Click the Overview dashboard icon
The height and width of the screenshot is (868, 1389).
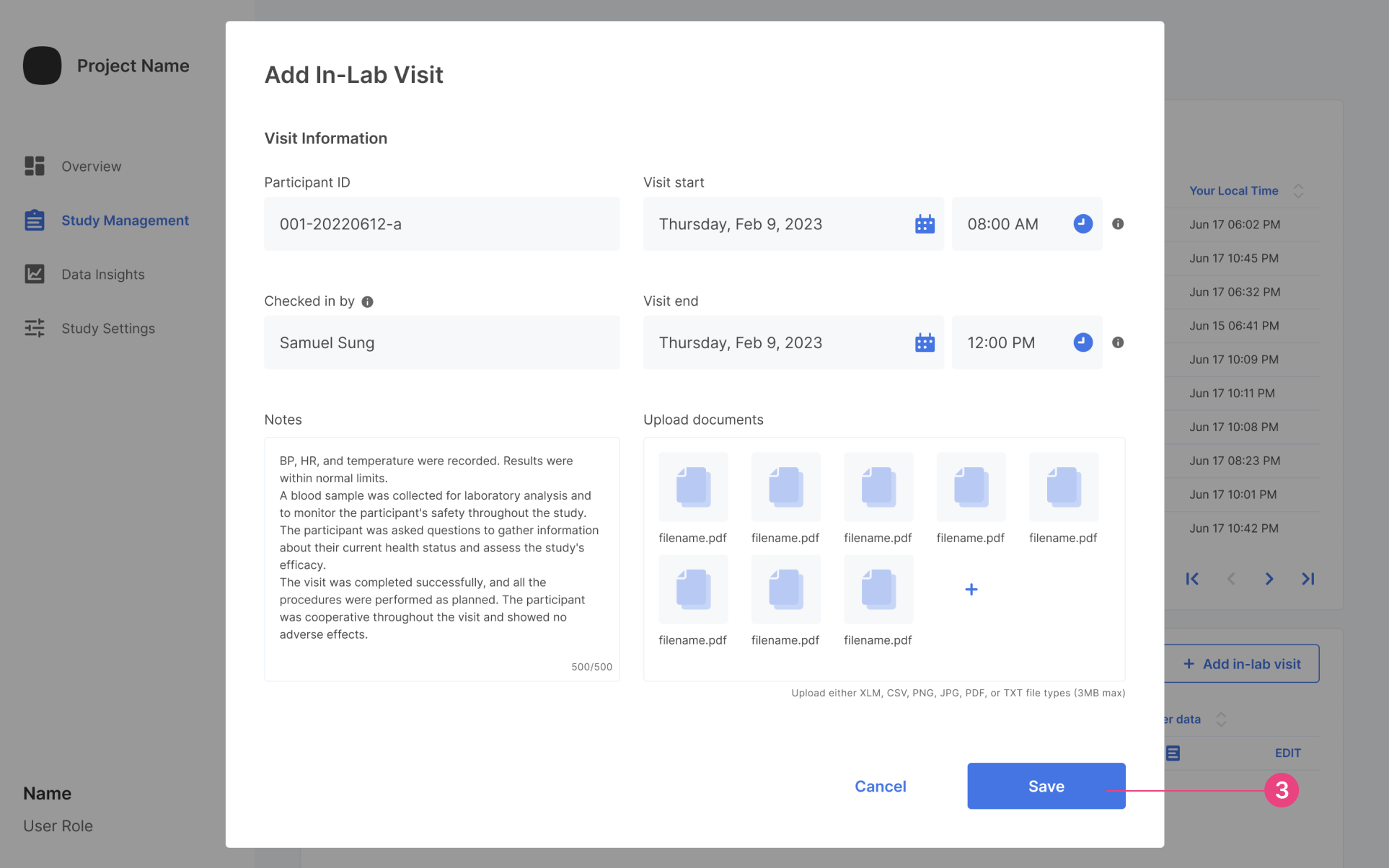click(x=35, y=166)
